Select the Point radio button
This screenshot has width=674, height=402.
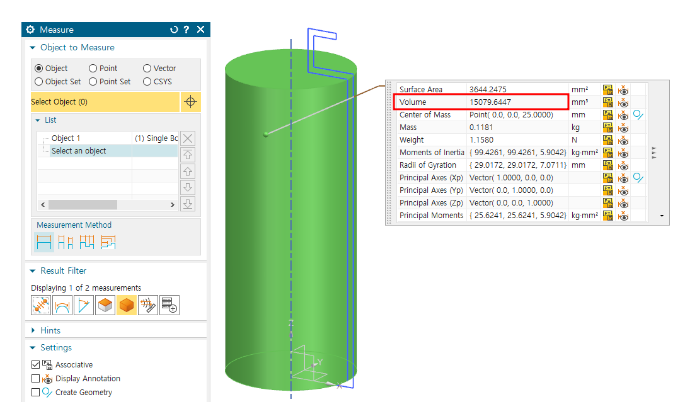pyautogui.click(x=93, y=68)
